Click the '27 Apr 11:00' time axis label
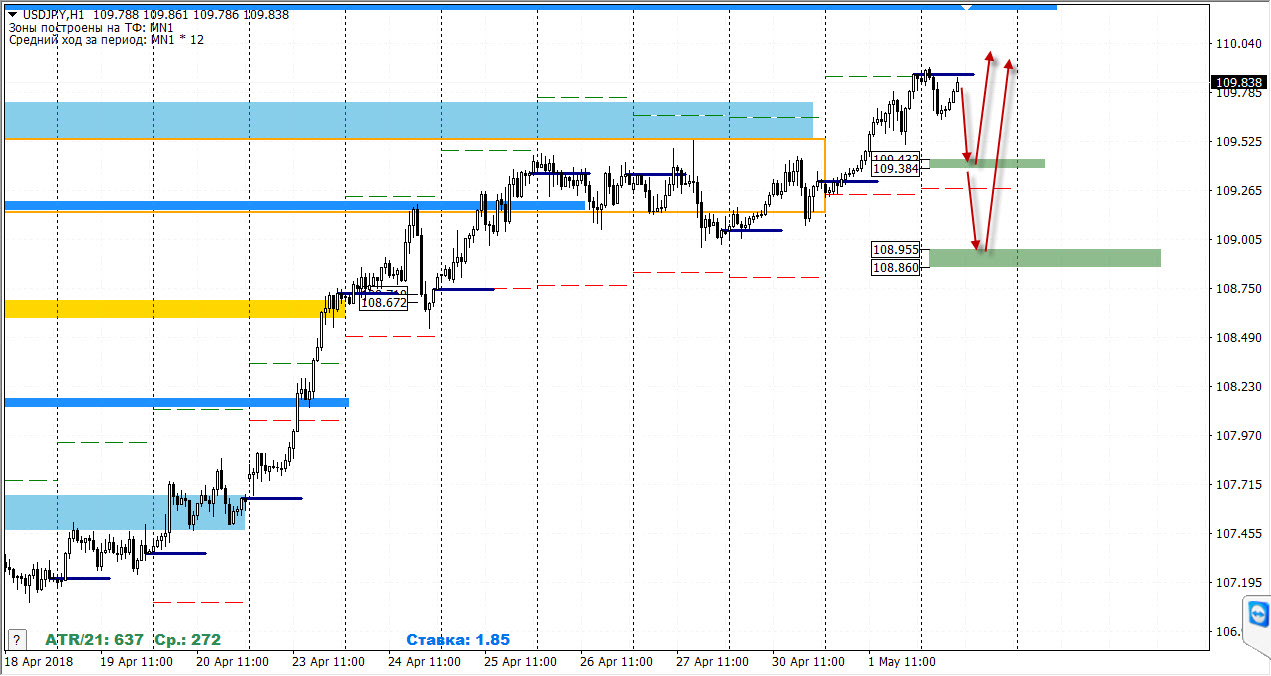The width and height of the screenshot is (1271, 676). point(713,662)
